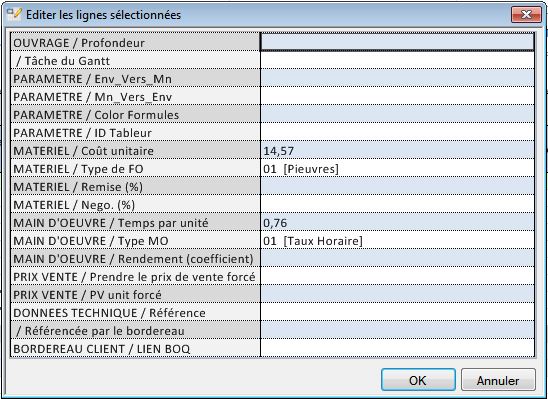Click the BORDEREAU CLIENT / LIEN BOQ label
This screenshot has width=548, height=399.
[102, 349]
